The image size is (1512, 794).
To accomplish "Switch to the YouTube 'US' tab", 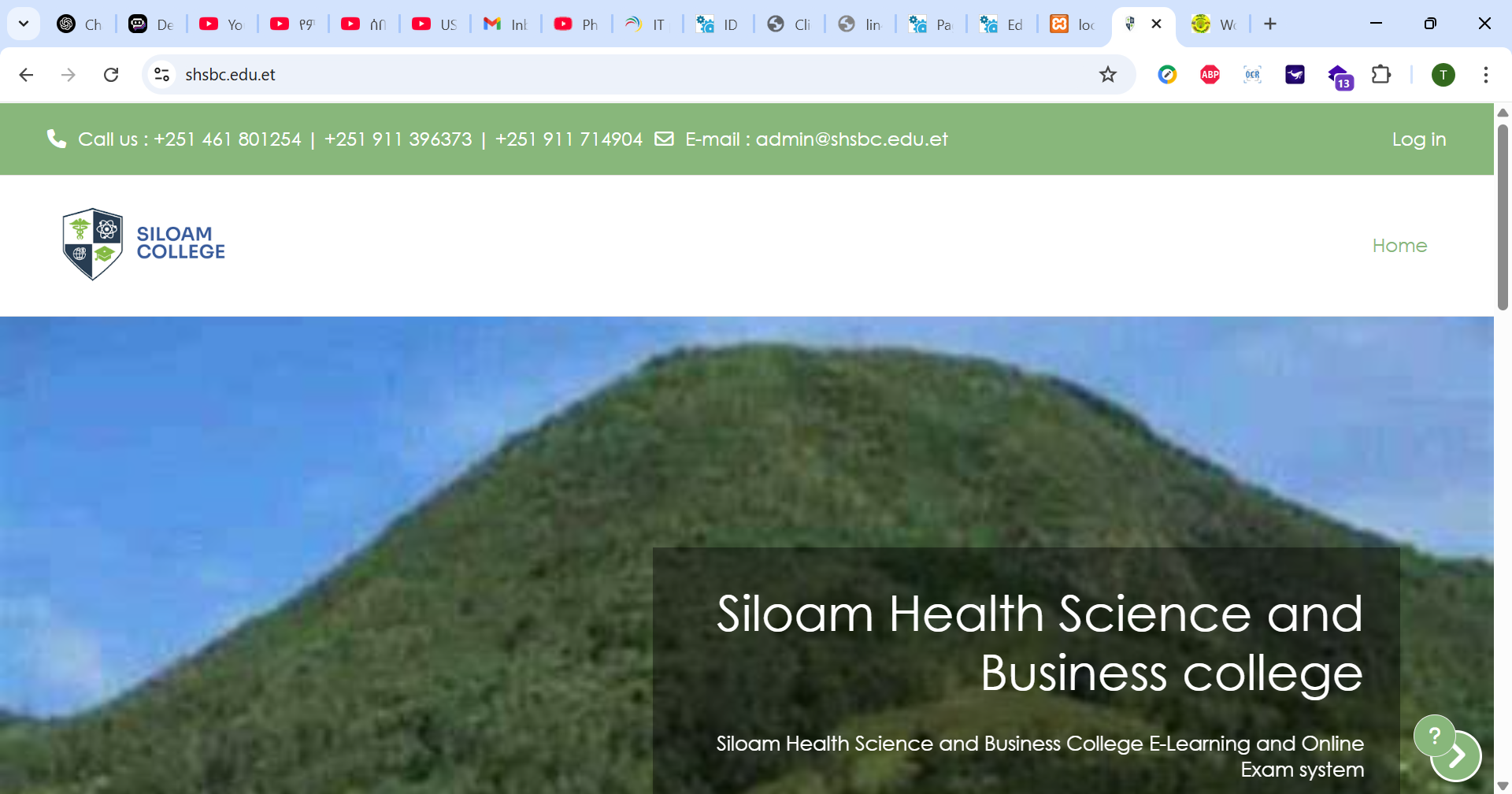I will [435, 24].
